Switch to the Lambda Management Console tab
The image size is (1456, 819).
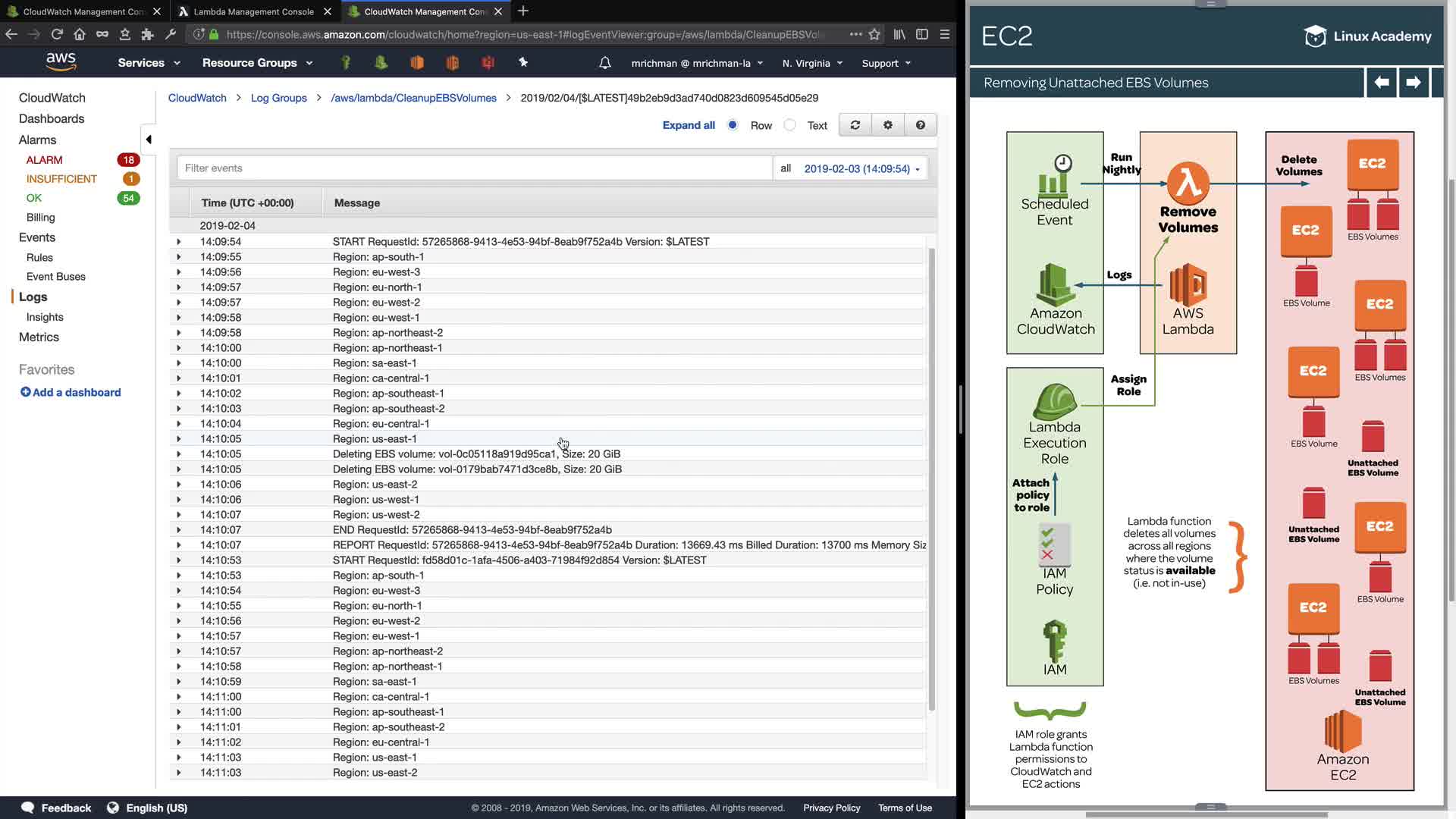(253, 11)
